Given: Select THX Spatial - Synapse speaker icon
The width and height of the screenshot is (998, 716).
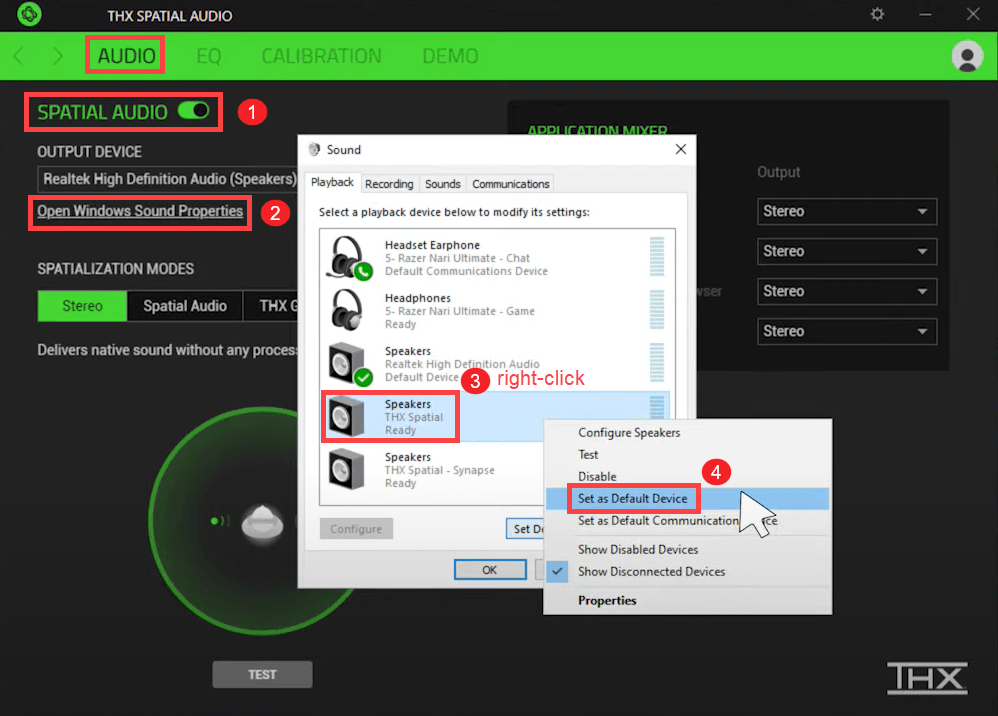Looking at the screenshot, I should coord(347,470).
